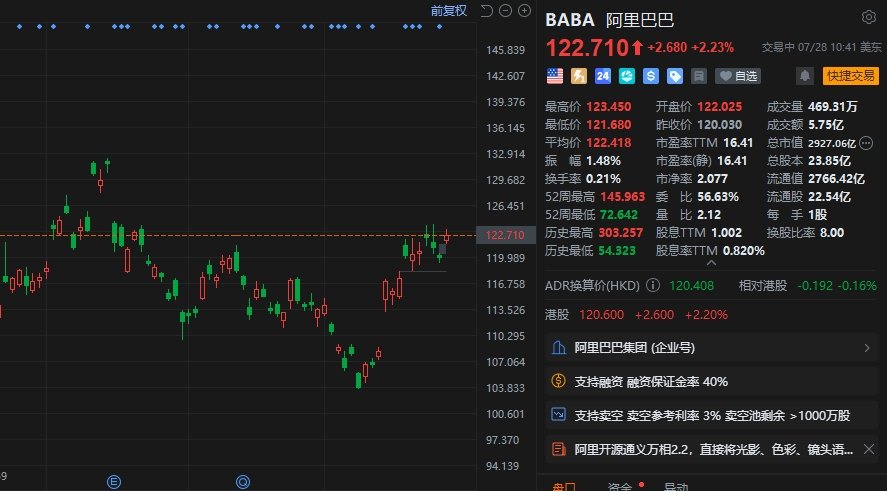Click the 相对港股 -0.192 -0.16% value

(837, 286)
